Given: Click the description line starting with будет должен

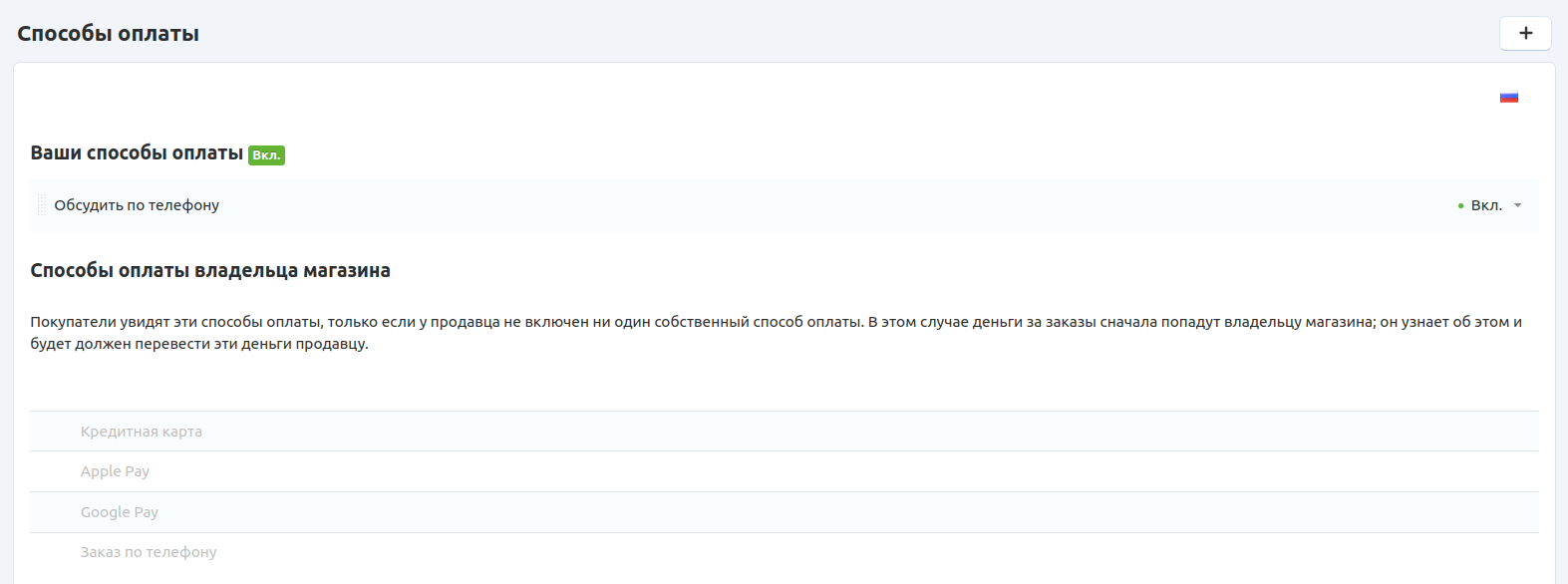Looking at the screenshot, I should pos(199,344).
